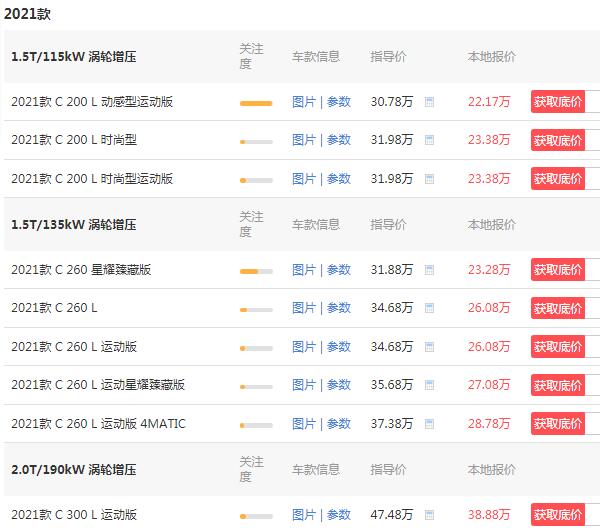Click the 22.17万 local price
Image resolution: width=600 pixels, height=530 pixels.
(489, 102)
